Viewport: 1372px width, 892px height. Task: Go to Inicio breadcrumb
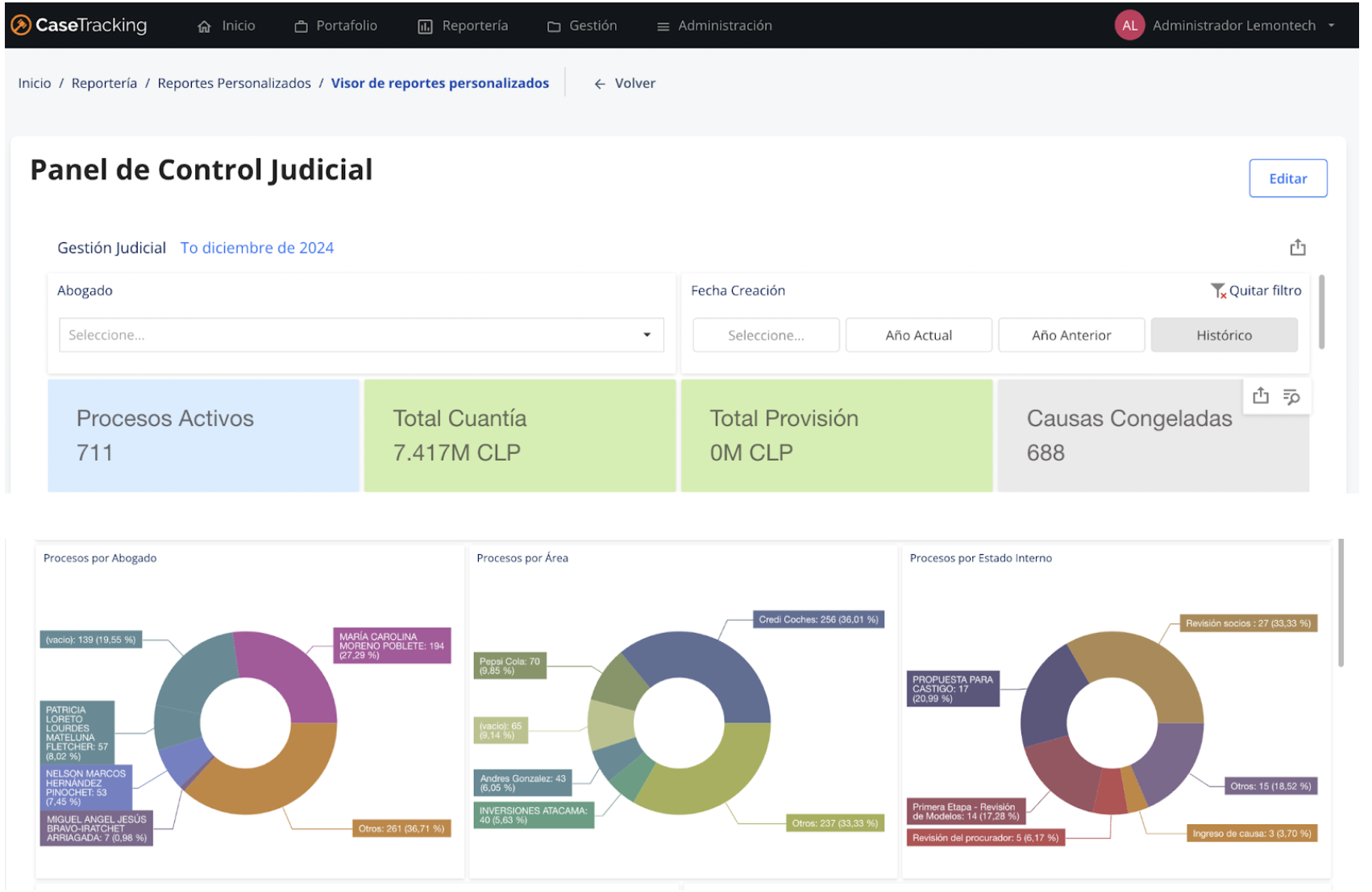point(35,83)
